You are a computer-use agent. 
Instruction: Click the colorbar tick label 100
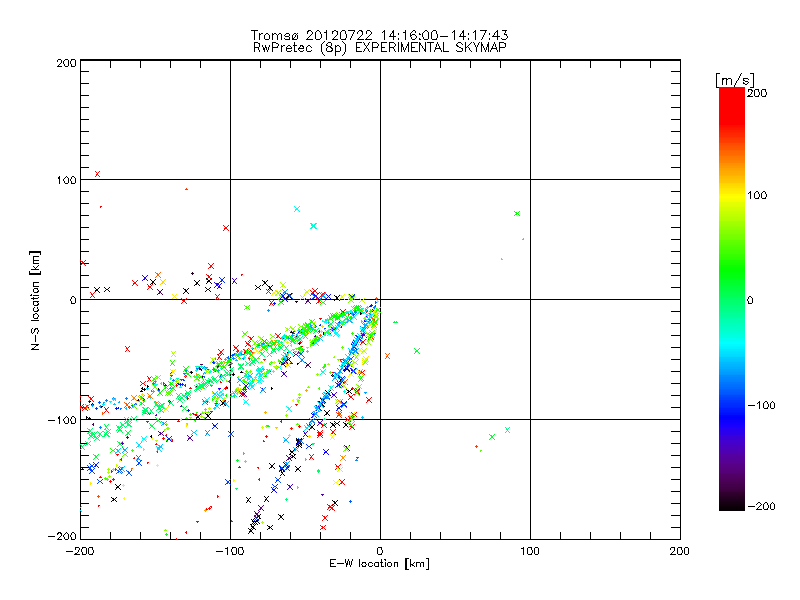757,195
